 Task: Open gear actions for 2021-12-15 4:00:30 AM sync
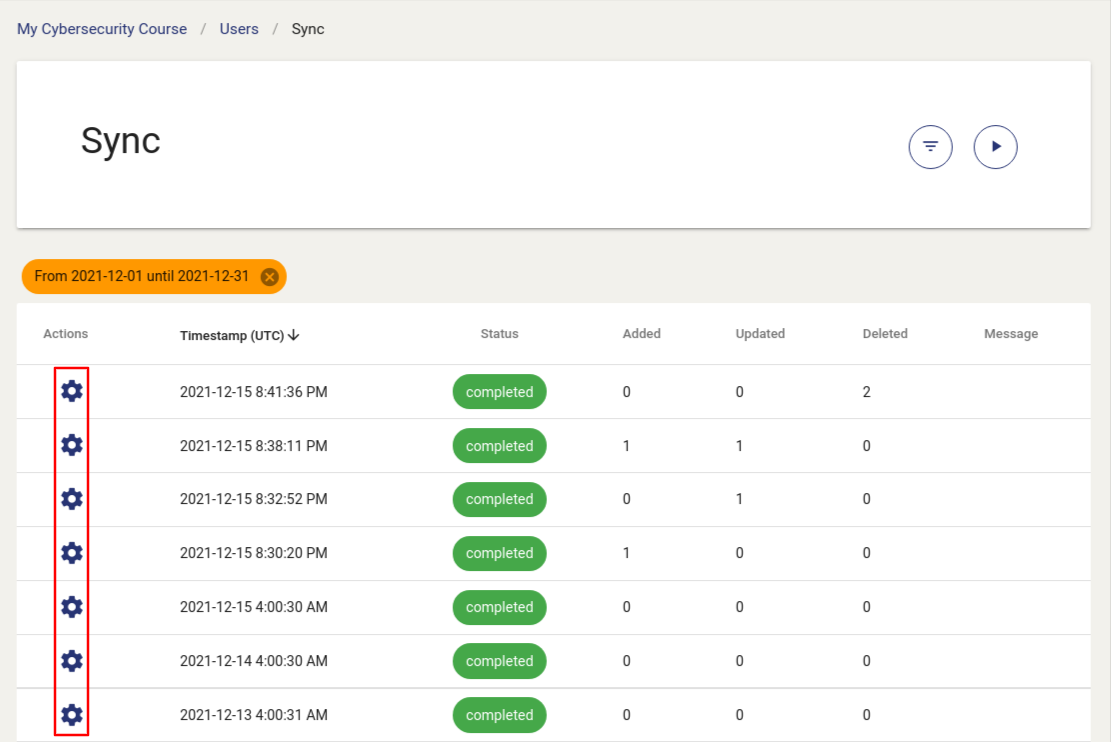point(72,607)
